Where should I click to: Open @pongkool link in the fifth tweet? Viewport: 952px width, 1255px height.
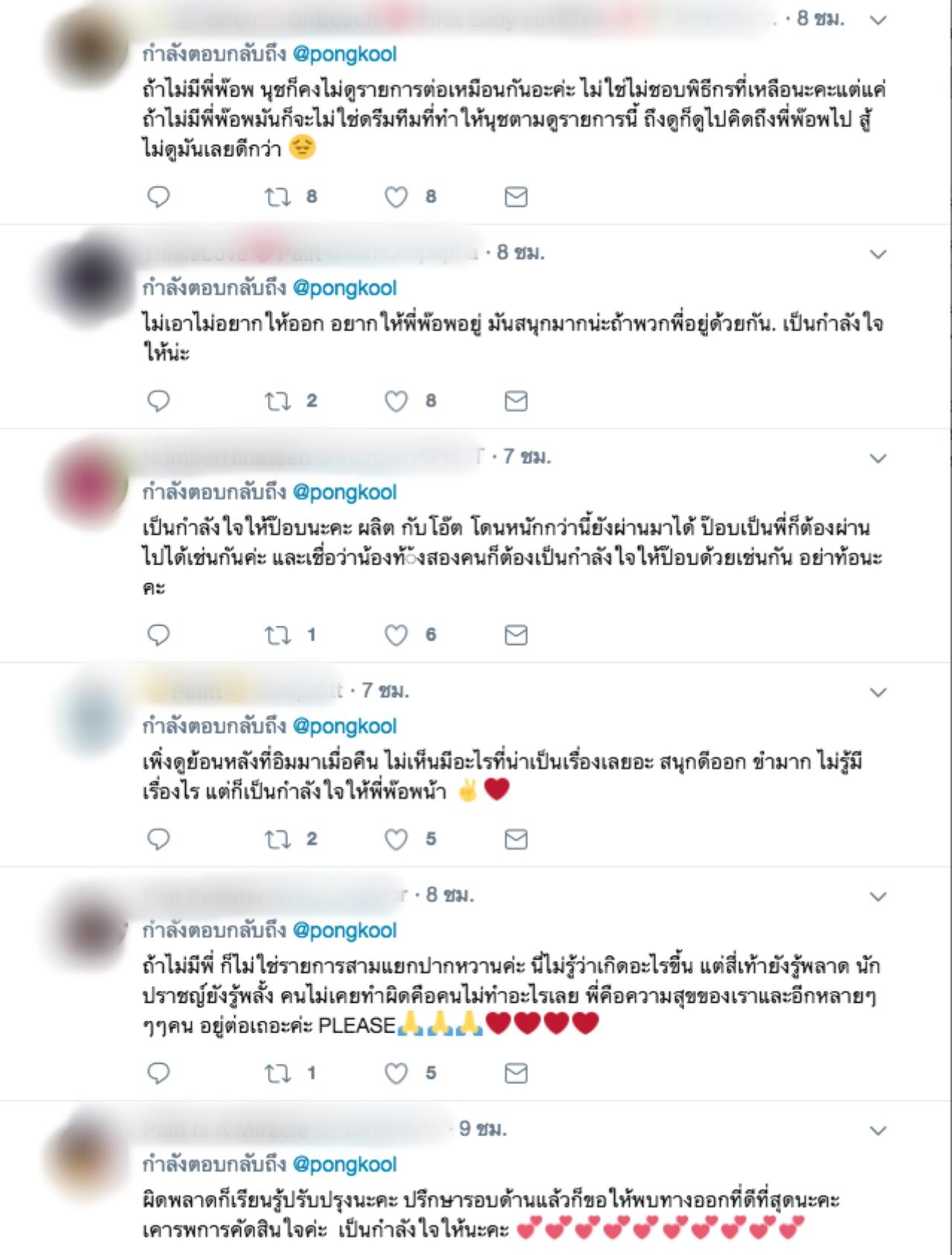tap(344, 930)
